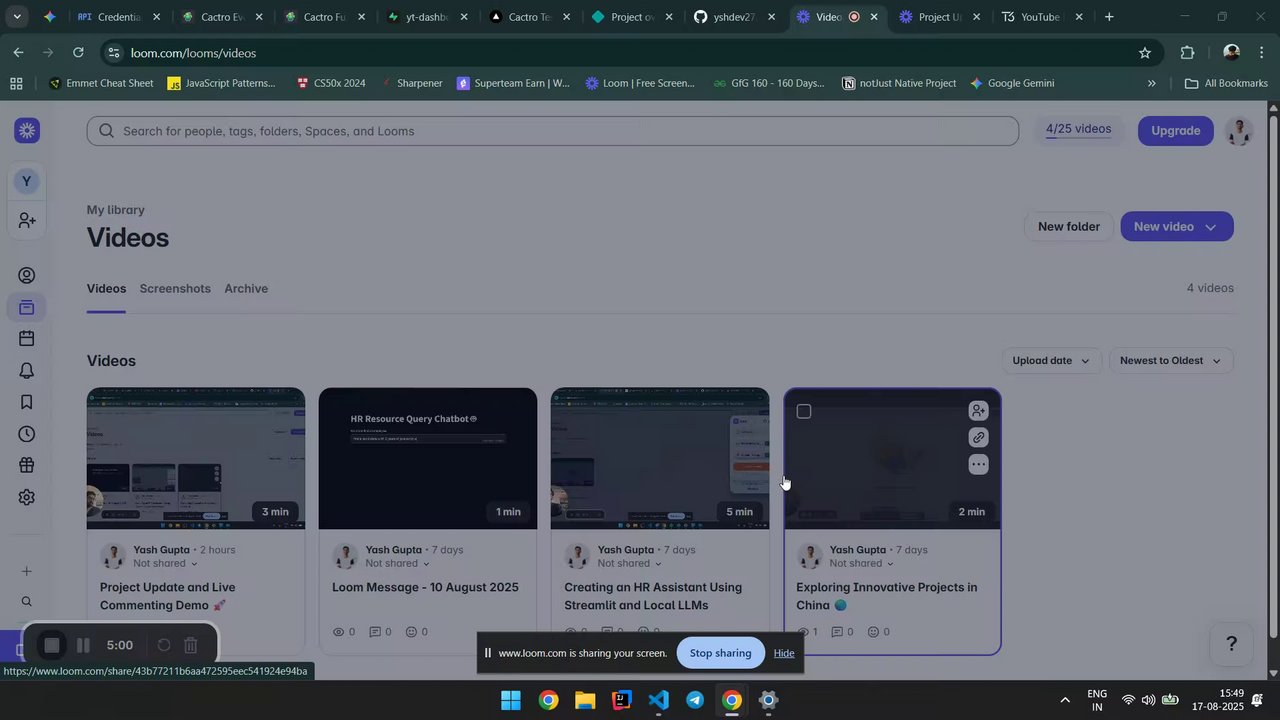This screenshot has height=720, width=1280.
Task: Open File Explorer from the taskbar
Action: tap(585, 700)
